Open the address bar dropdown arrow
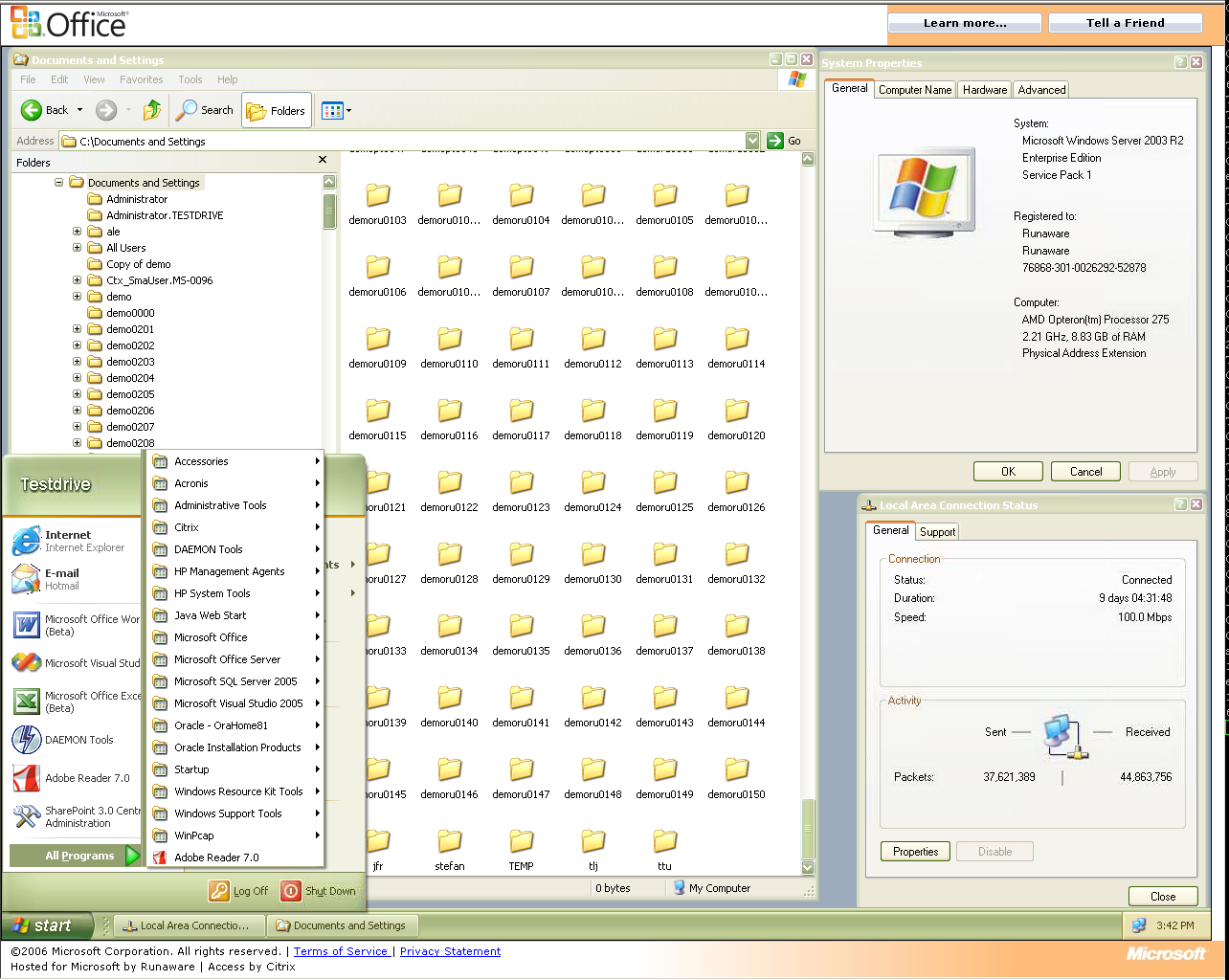Screen dimensions: 1229x980 click(x=752, y=141)
